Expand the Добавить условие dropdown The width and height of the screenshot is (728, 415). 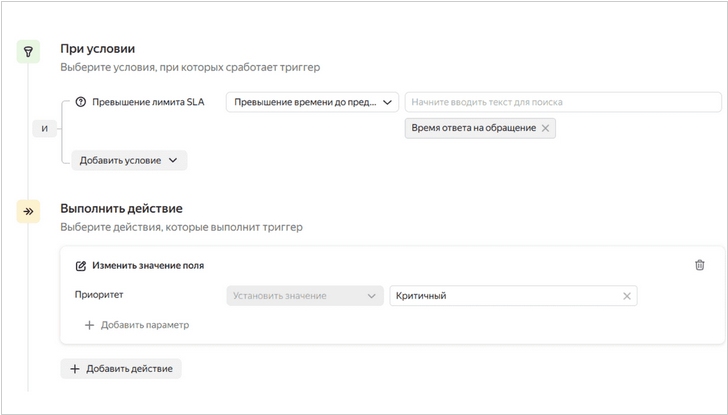click(129, 160)
